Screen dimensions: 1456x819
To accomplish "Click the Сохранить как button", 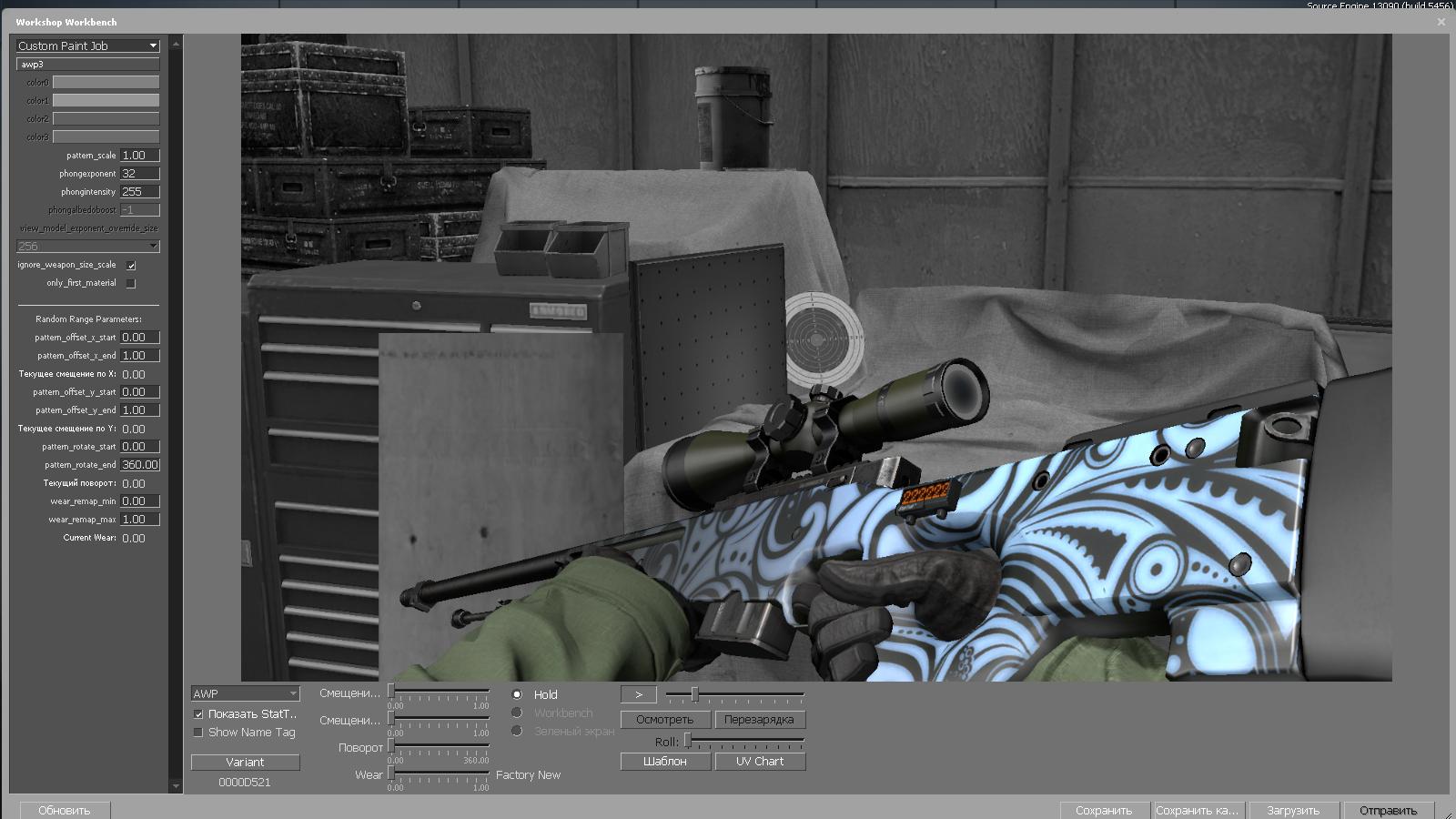I will (x=1198, y=810).
